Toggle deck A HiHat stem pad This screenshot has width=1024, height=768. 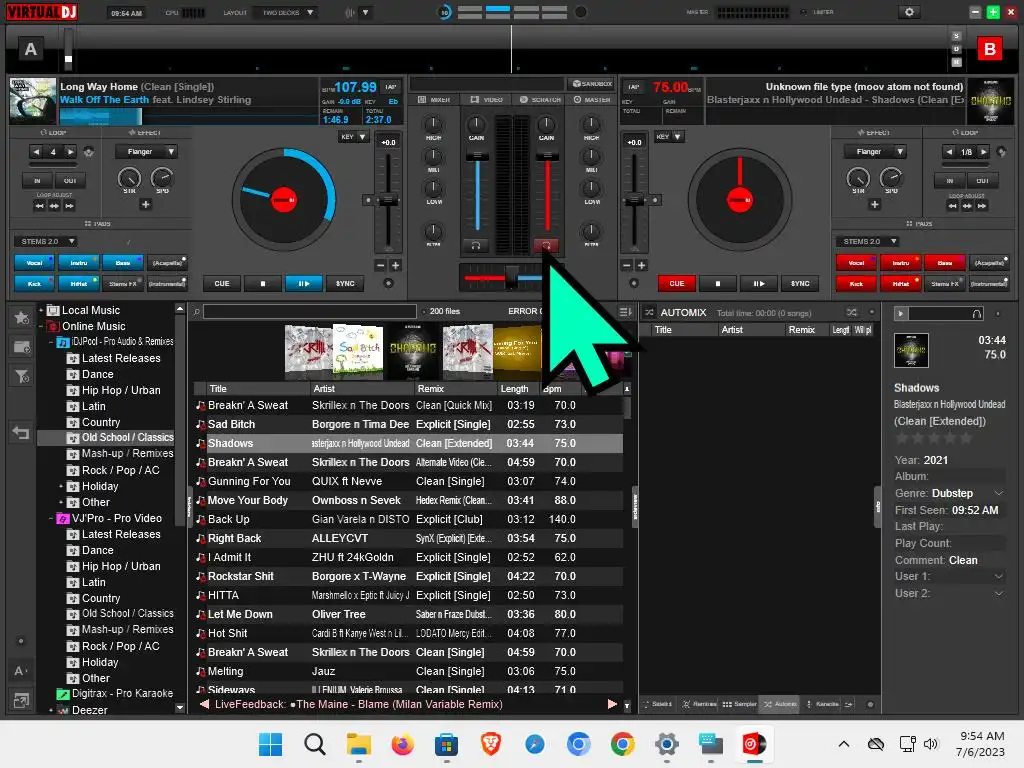click(x=79, y=283)
